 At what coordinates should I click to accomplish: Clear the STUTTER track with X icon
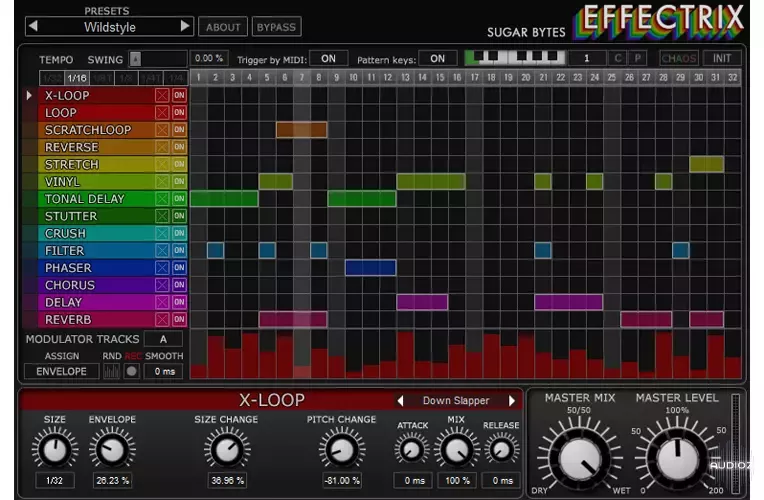pos(162,216)
